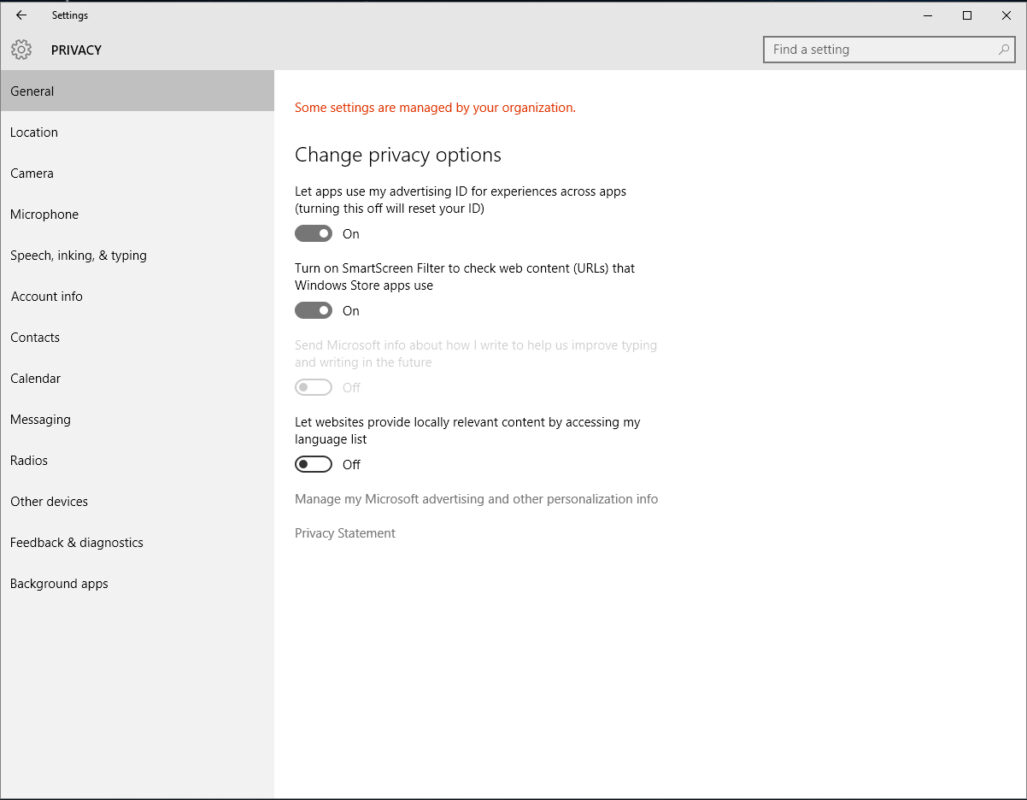Go to Calendar privacy page
Screen dimensions: 1027x800
pos(137,379)
